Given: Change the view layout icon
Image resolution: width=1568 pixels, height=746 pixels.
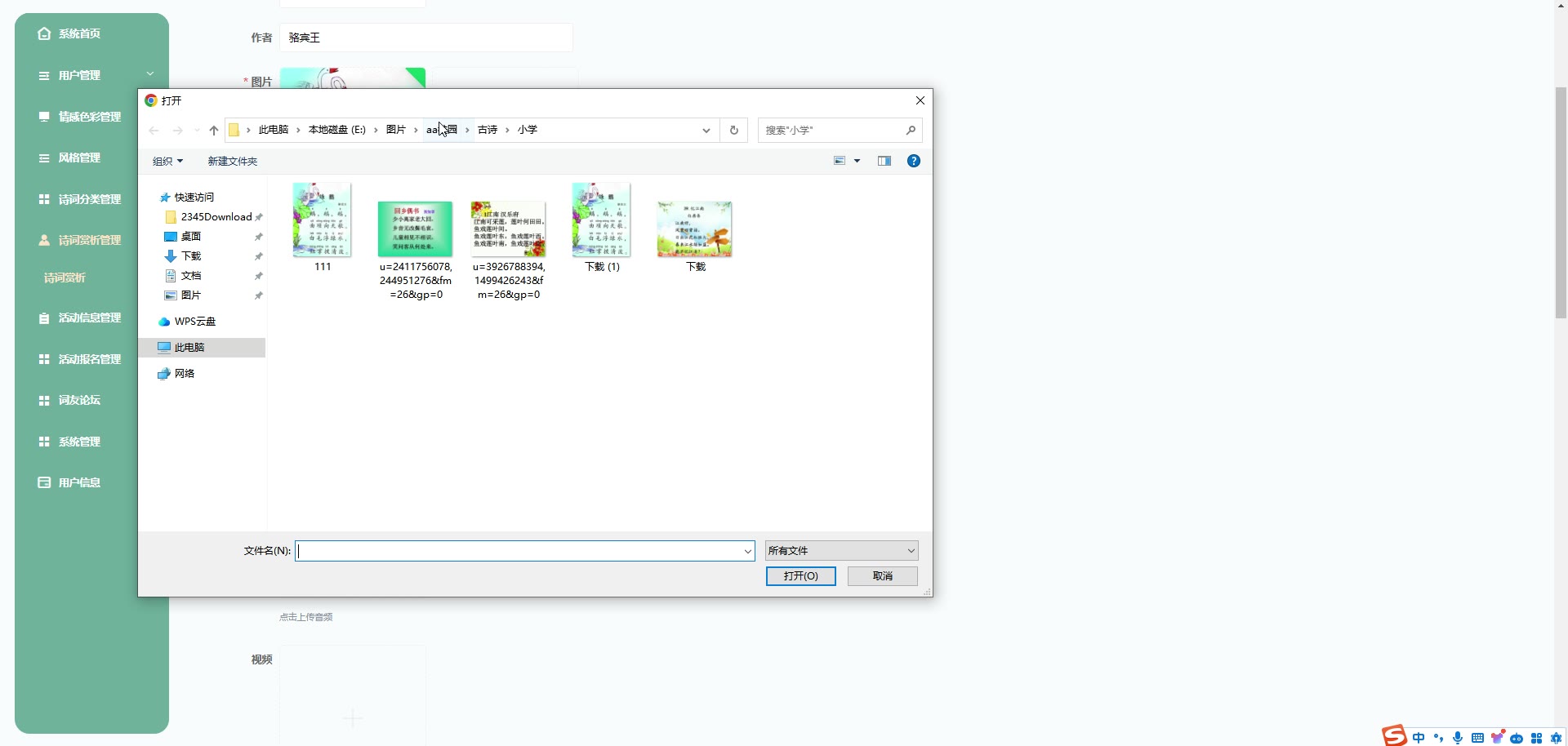Looking at the screenshot, I should [x=840, y=161].
